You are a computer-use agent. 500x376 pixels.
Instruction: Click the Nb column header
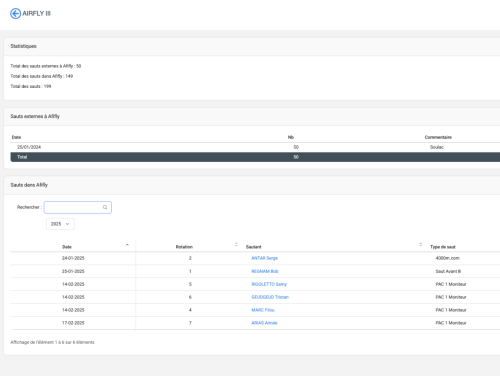point(291,137)
